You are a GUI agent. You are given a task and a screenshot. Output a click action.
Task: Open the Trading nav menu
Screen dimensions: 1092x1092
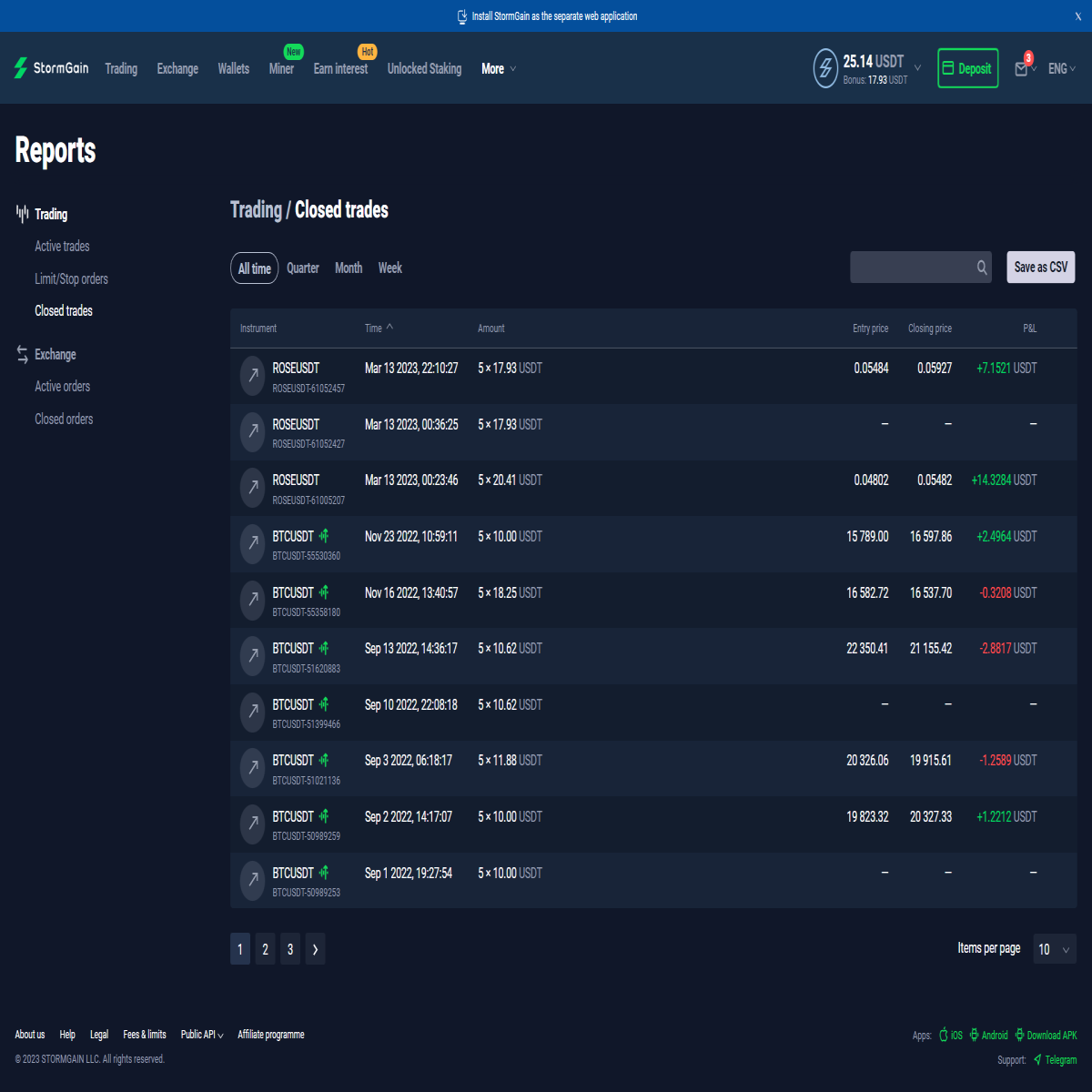[121, 69]
